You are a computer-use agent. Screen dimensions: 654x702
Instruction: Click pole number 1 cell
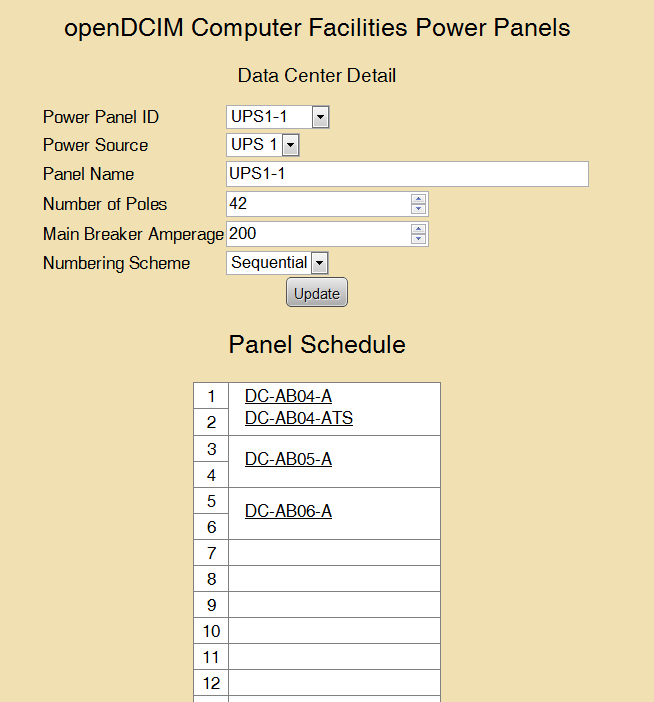click(211, 396)
